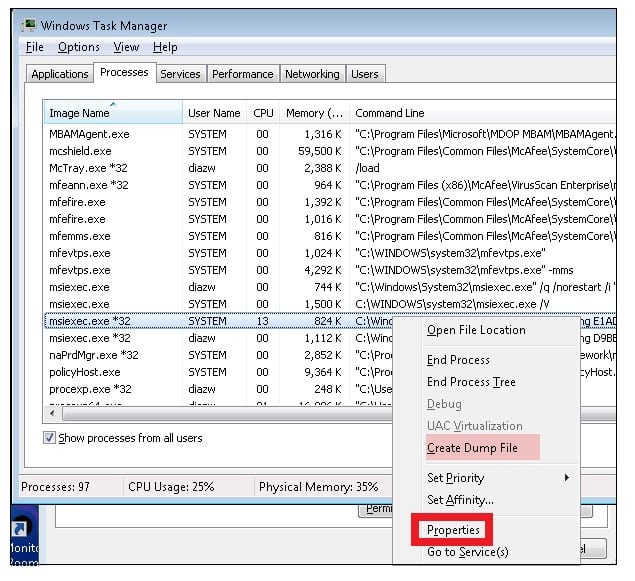Choose End Process in context menu
The height and width of the screenshot is (581, 635).
tap(458, 360)
